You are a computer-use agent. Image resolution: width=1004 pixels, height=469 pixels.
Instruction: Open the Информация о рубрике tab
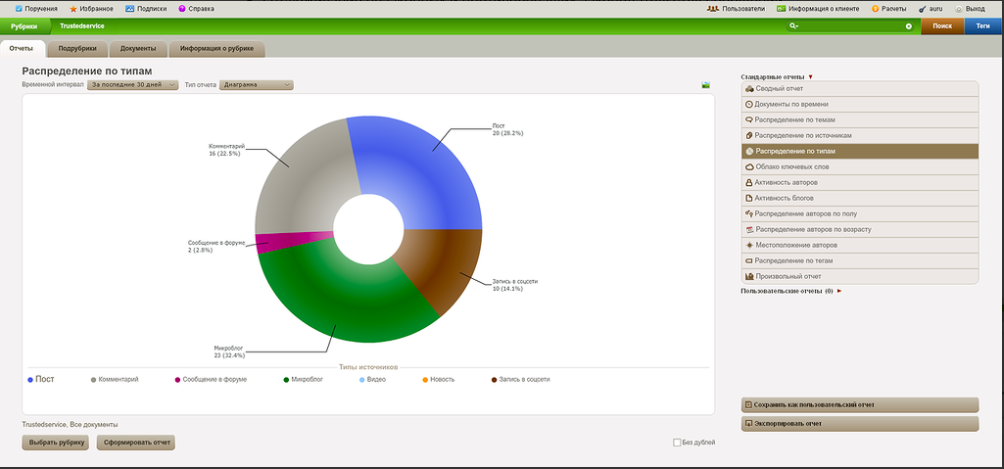click(217, 49)
